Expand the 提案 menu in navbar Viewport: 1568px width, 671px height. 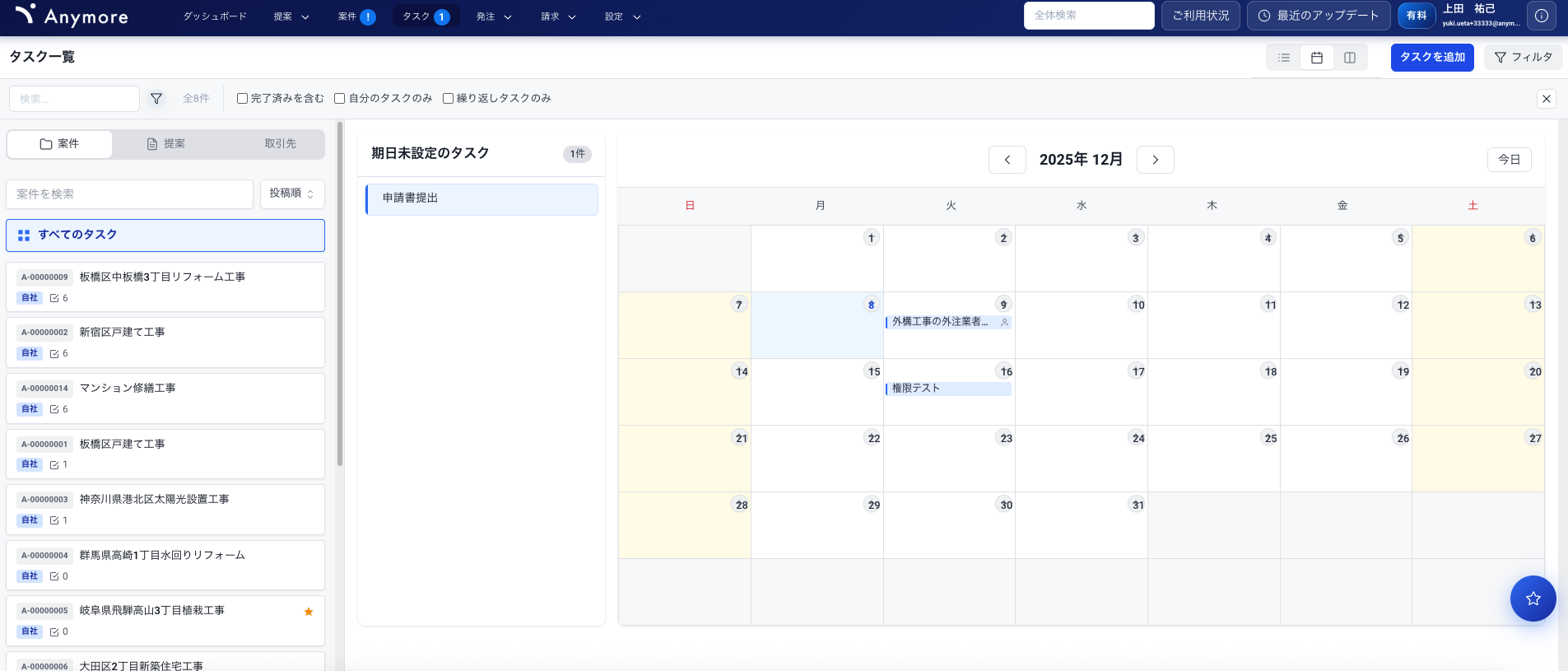pos(291,16)
